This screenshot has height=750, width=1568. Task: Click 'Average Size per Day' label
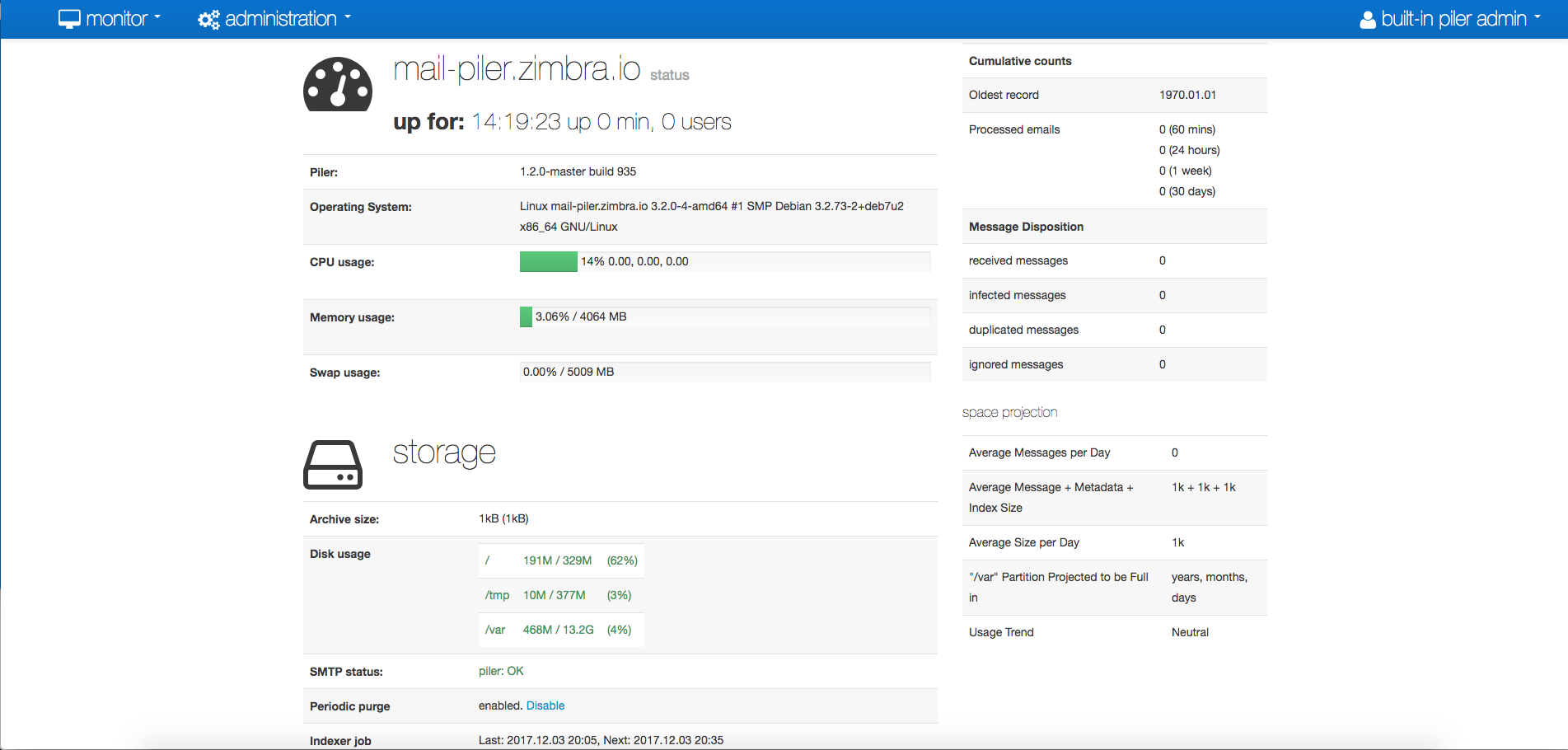pos(1023,542)
